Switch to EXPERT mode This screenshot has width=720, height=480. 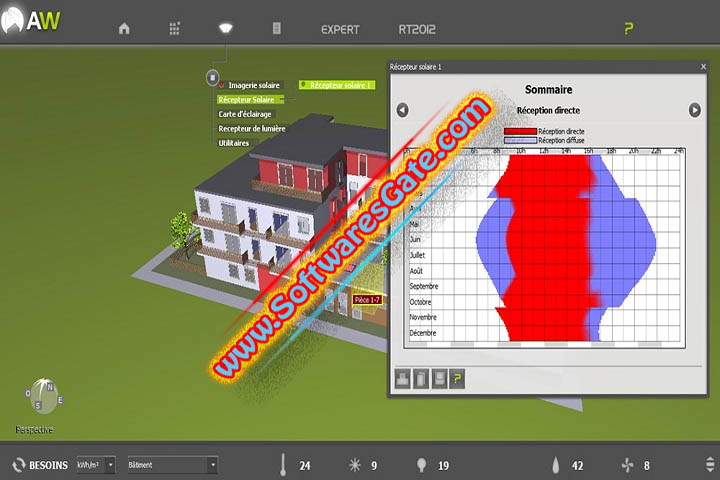pos(340,29)
